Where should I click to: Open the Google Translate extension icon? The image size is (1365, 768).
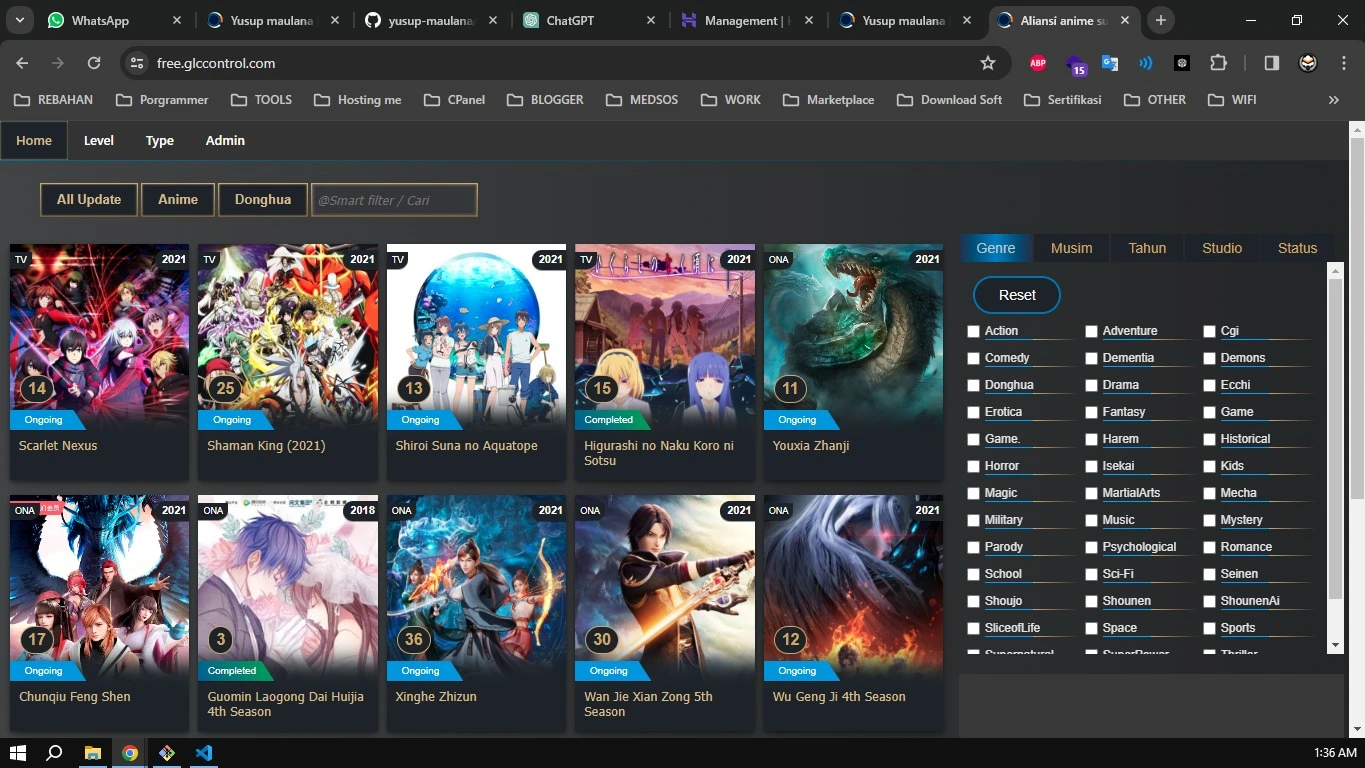(x=1109, y=62)
